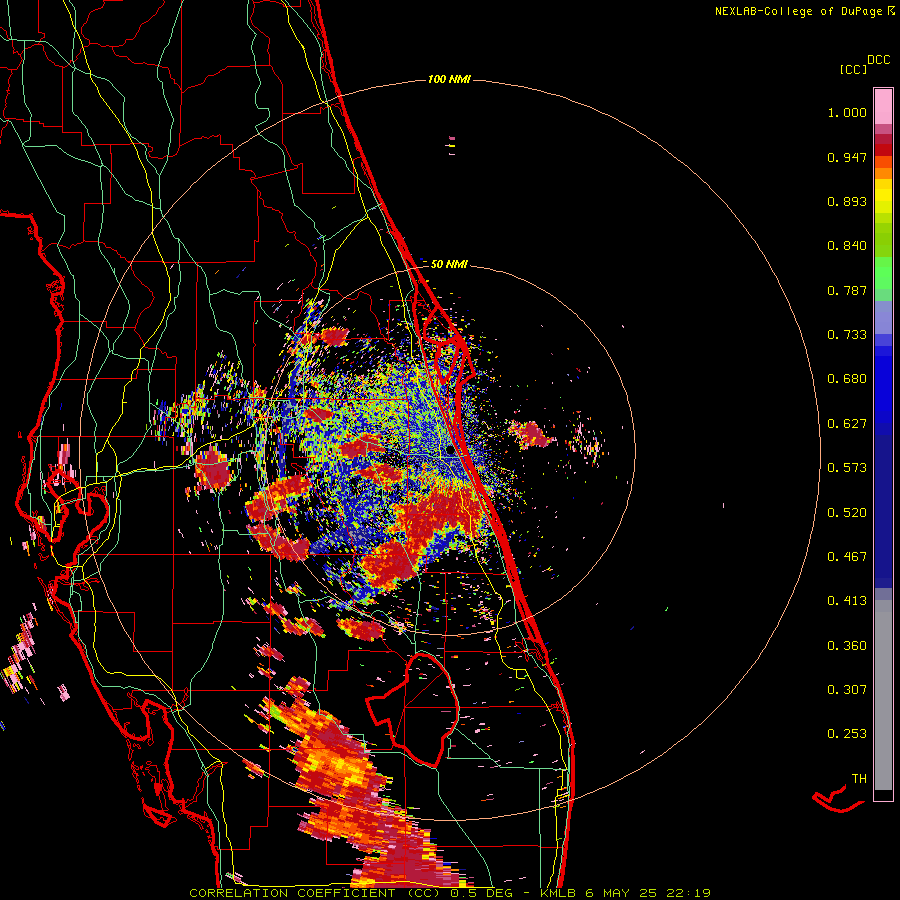Click the 0.733 legend value
Screen dimensions: 900x900
847,335
